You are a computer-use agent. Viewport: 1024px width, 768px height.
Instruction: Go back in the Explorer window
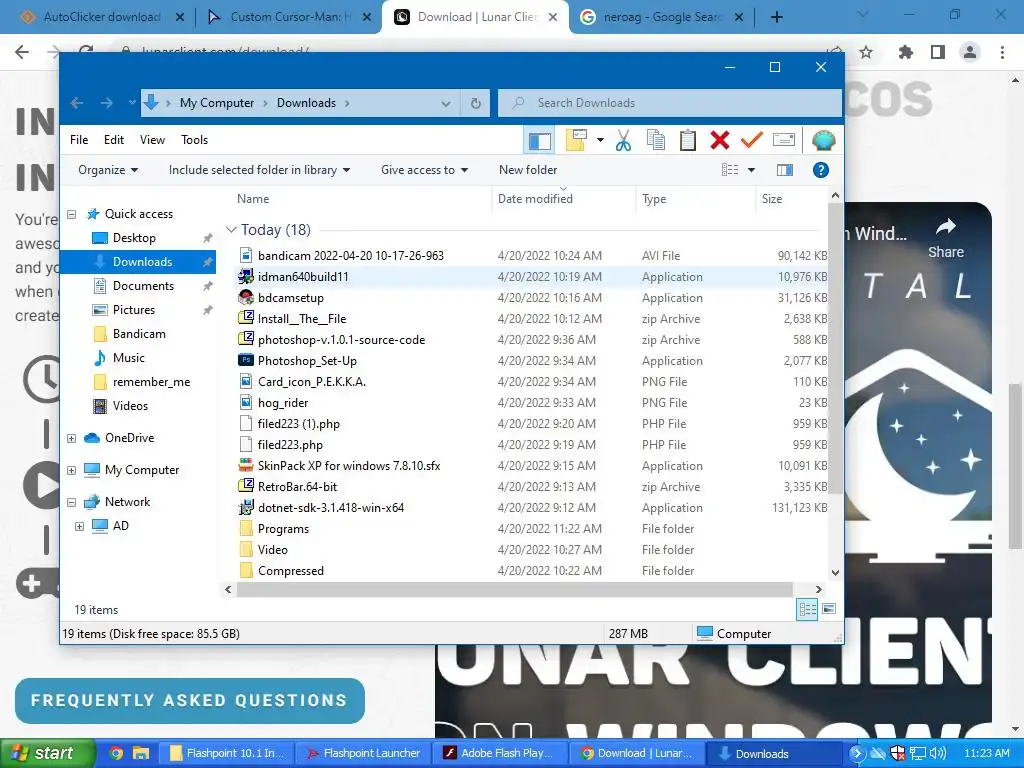point(77,103)
